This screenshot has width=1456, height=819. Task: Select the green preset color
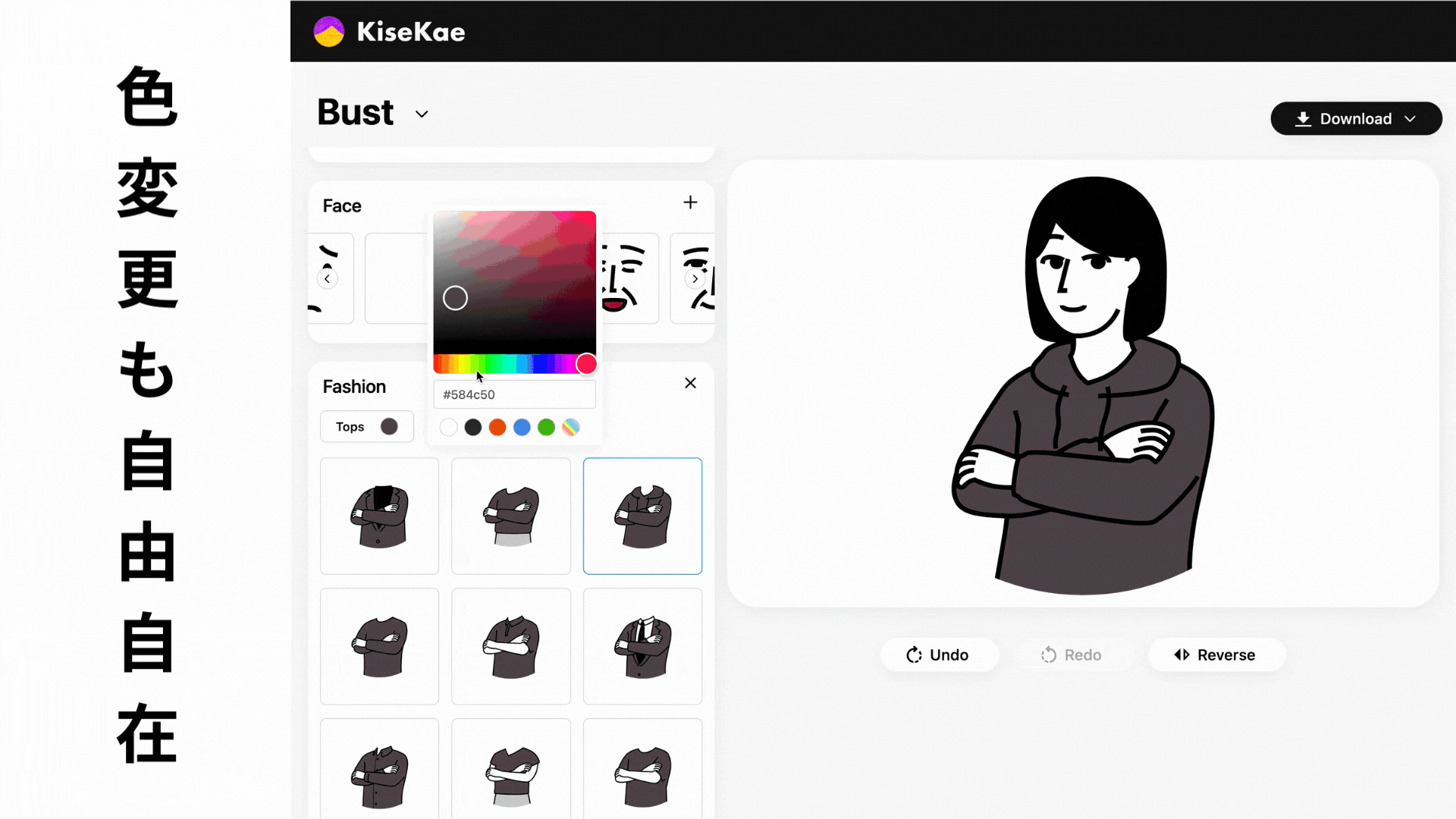[546, 428]
